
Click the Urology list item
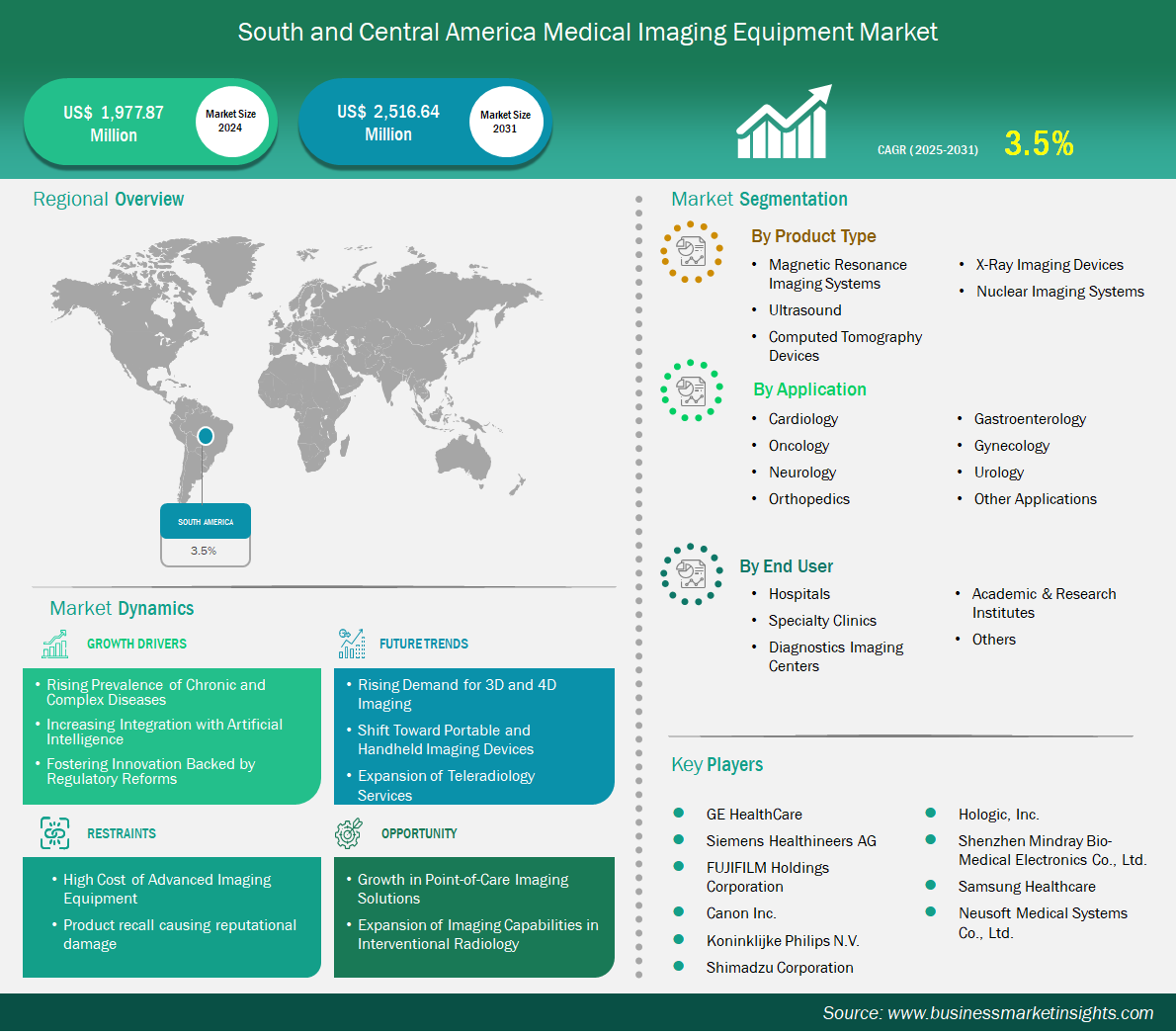click(x=998, y=472)
